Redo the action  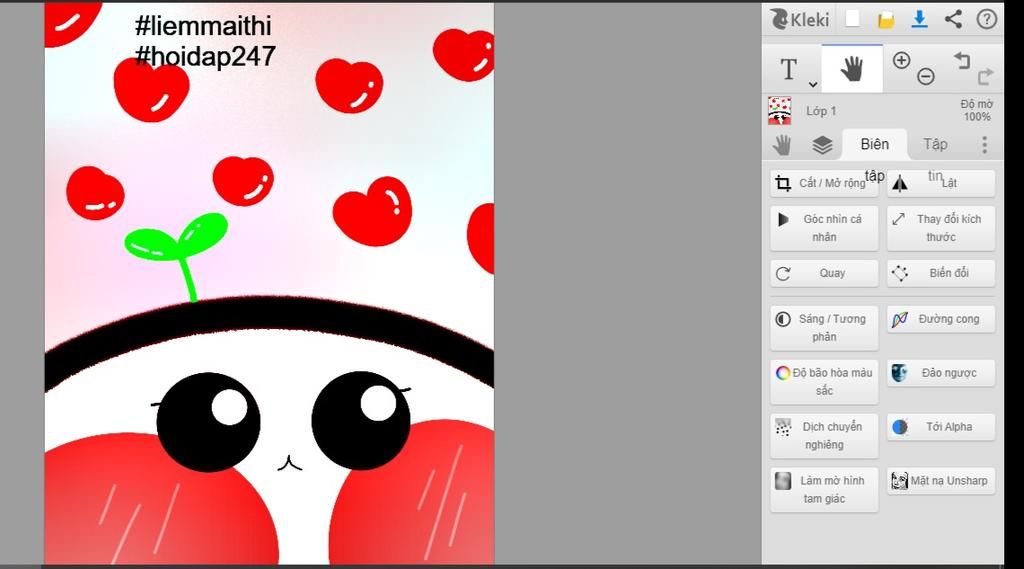pyautogui.click(x=985, y=76)
